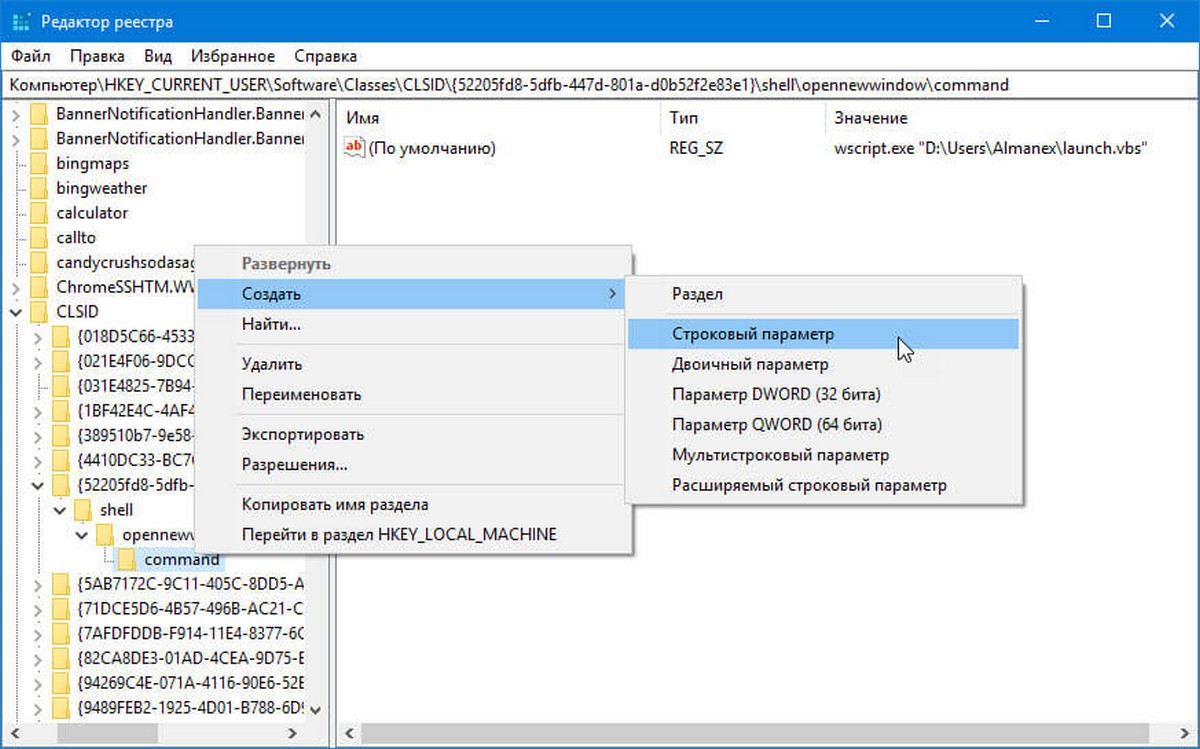The height and width of the screenshot is (749, 1200).
Task: Collapse the CLSID key via its chevron
Action: 14,311
